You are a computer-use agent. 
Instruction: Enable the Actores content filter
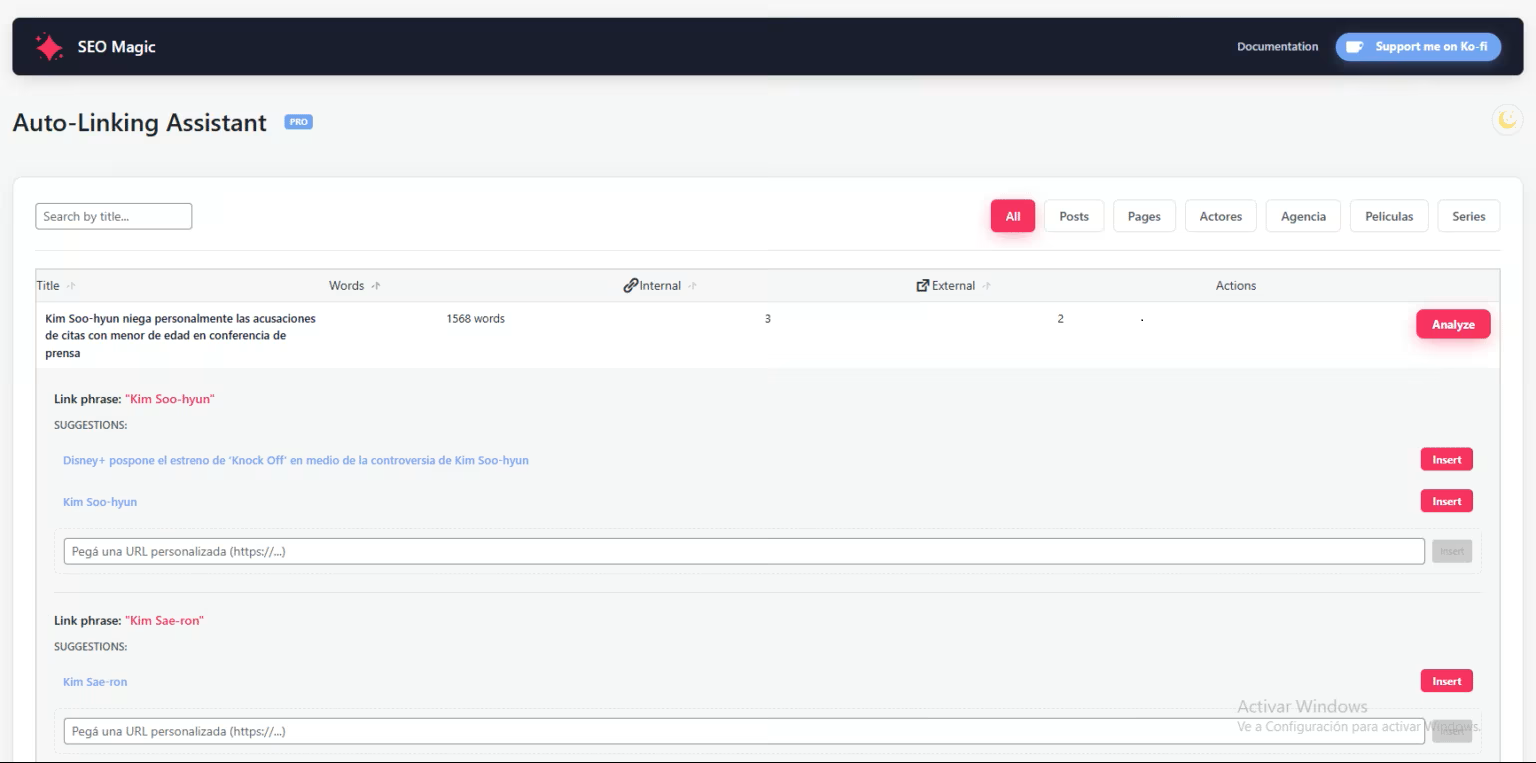(1220, 215)
